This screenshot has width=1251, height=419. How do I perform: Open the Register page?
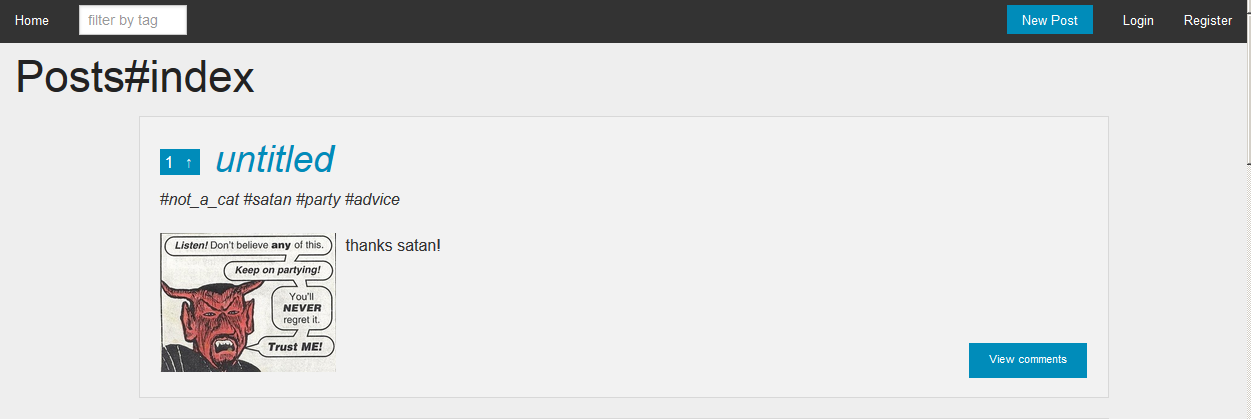(1208, 20)
